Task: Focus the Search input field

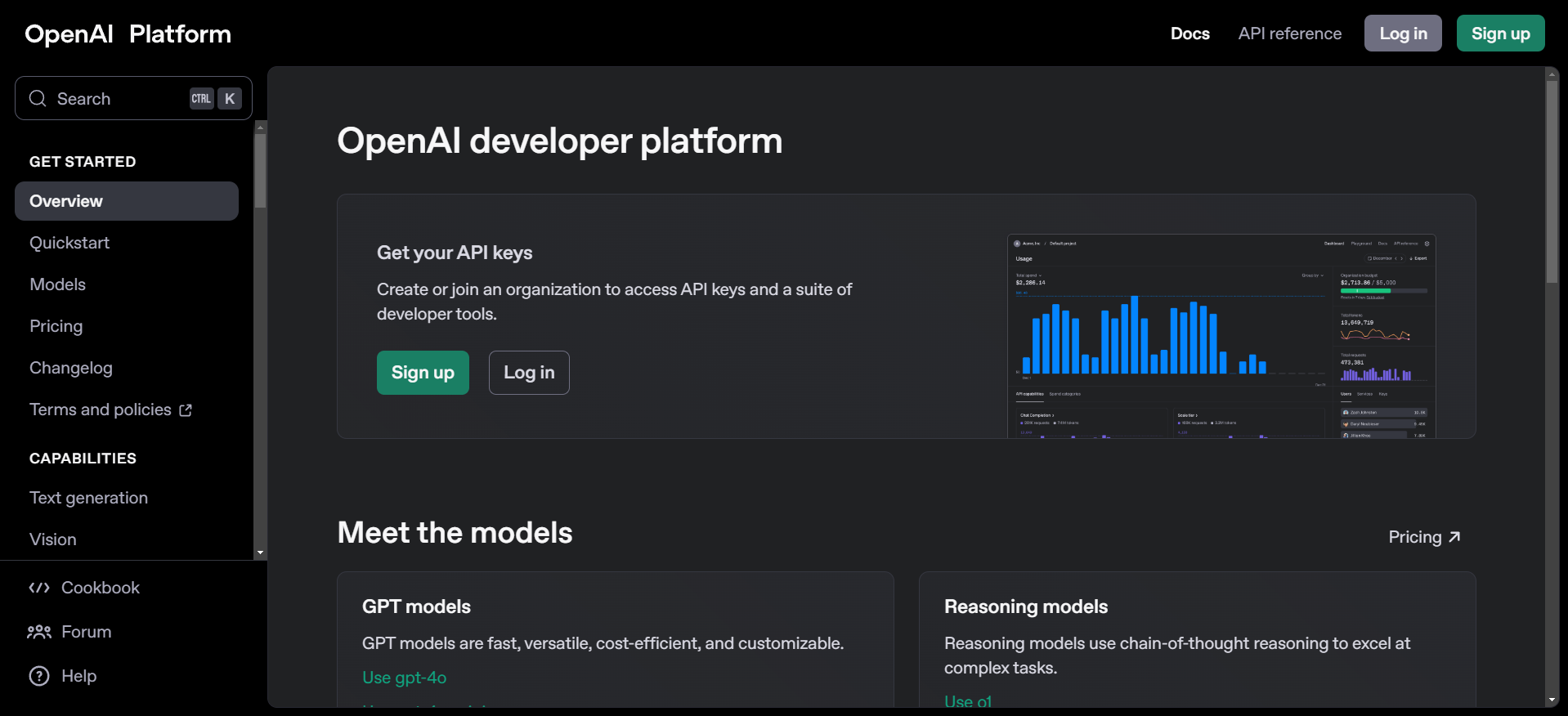Action: [133, 98]
